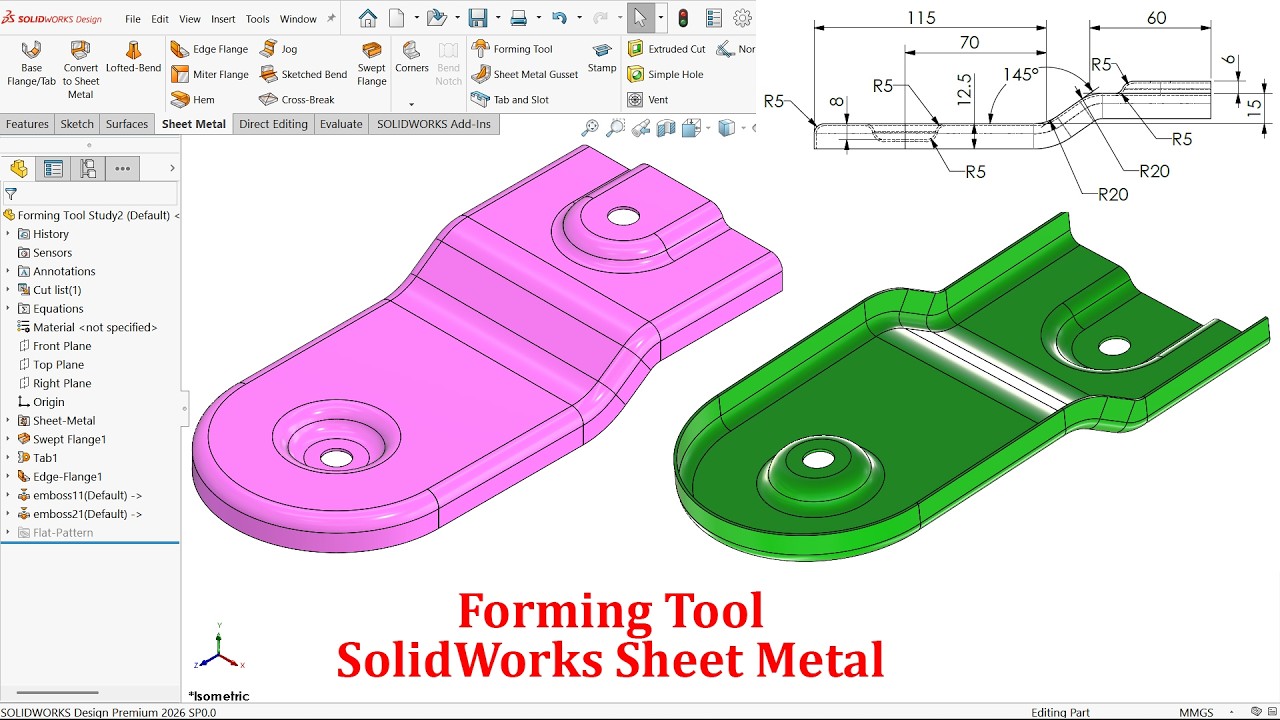The image size is (1280, 720).
Task: Click the feature tree filter field
Action: [x=90, y=194]
